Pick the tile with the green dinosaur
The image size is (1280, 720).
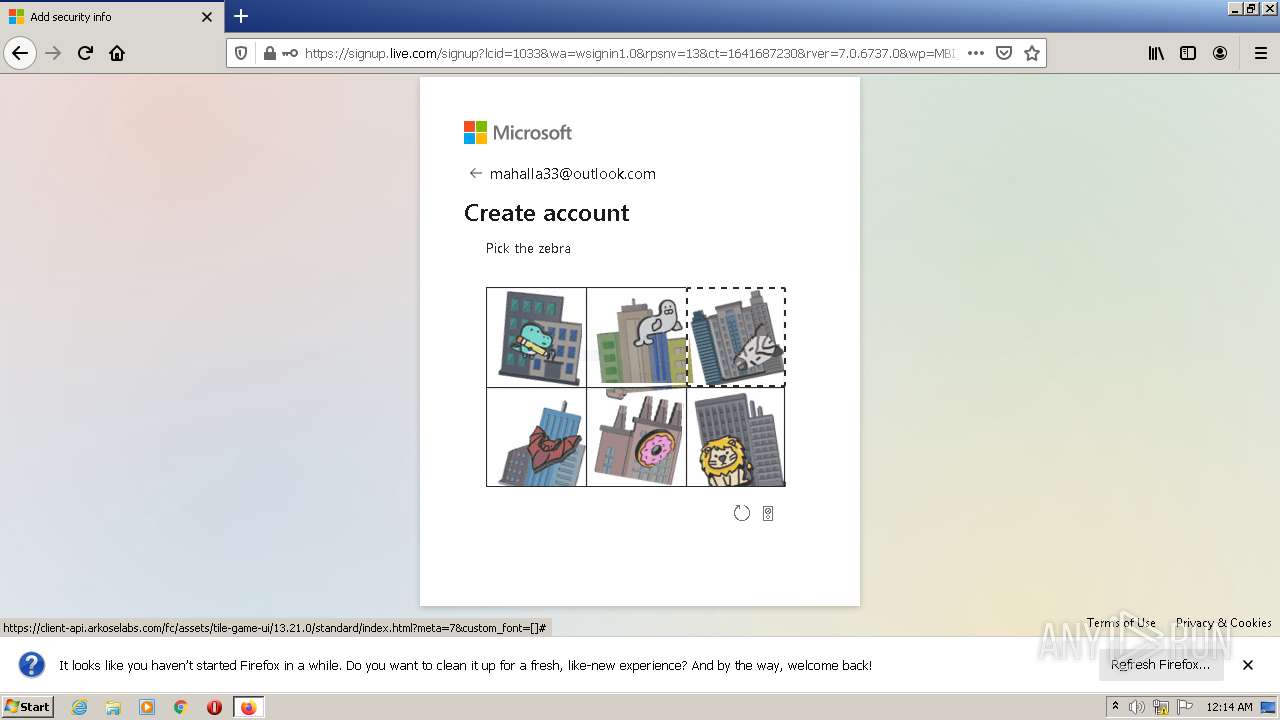pos(536,337)
